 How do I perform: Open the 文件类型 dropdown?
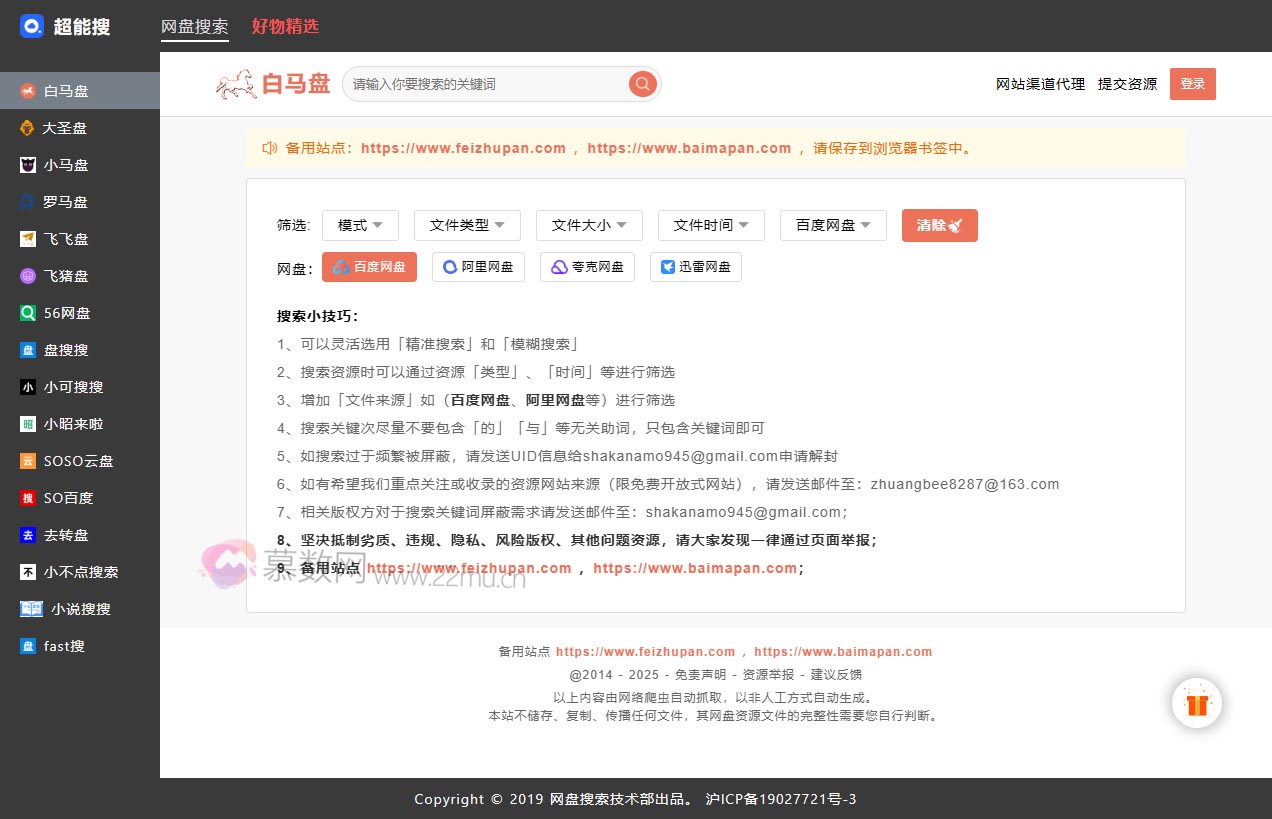pyautogui.click(x=467, y=225)
